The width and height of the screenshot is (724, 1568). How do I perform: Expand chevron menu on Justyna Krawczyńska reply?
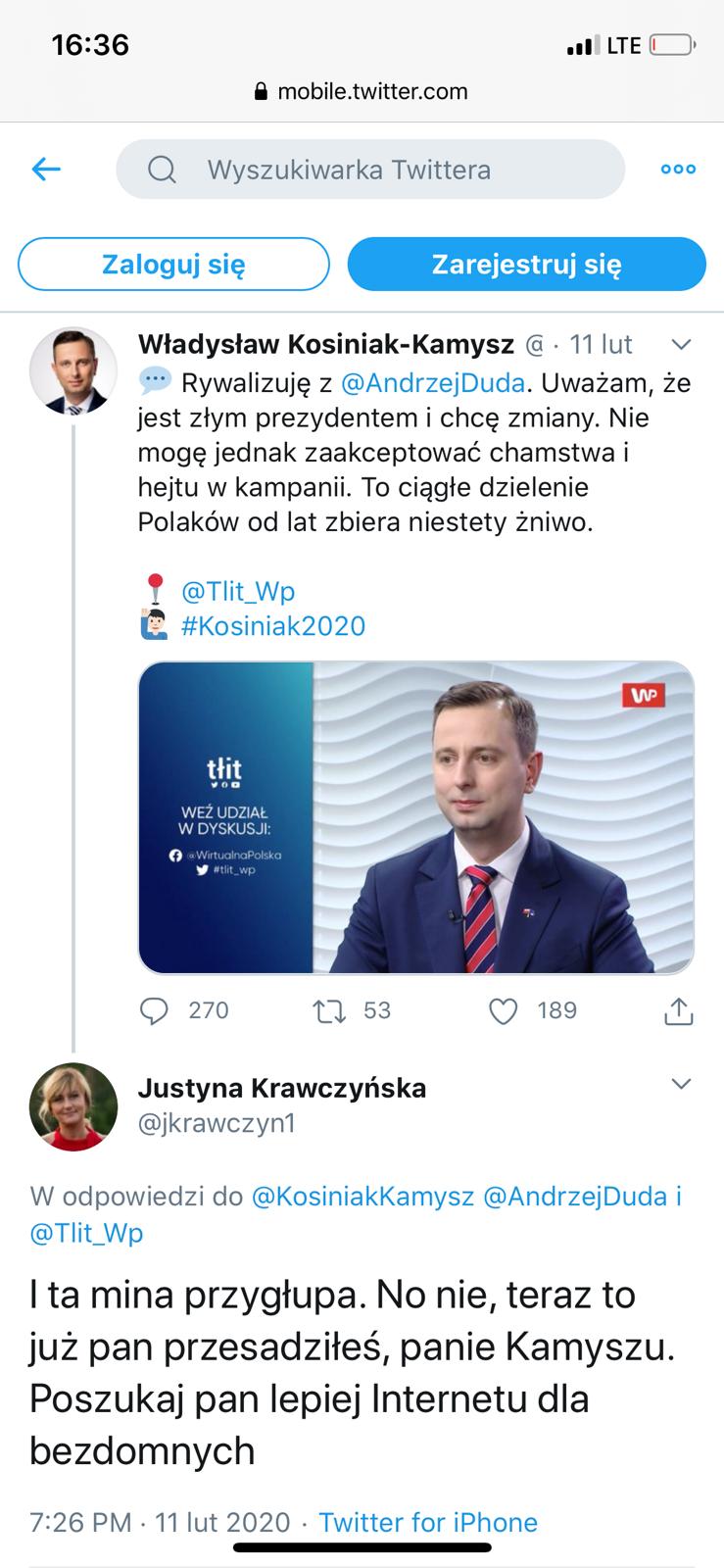pyautogui.click(x=680, y=1084)
